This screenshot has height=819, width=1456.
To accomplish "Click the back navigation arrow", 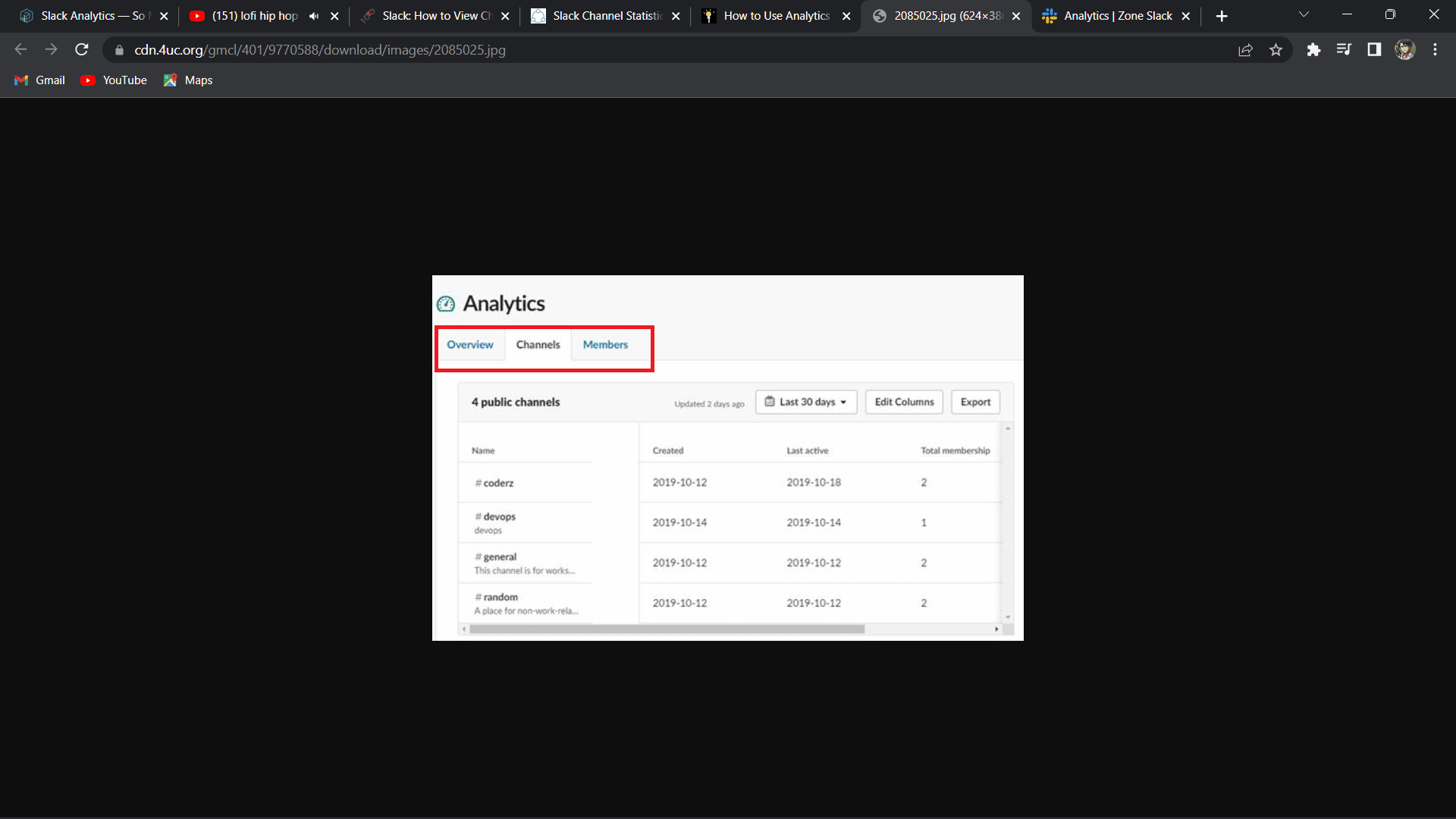I will tap(20, 49).
